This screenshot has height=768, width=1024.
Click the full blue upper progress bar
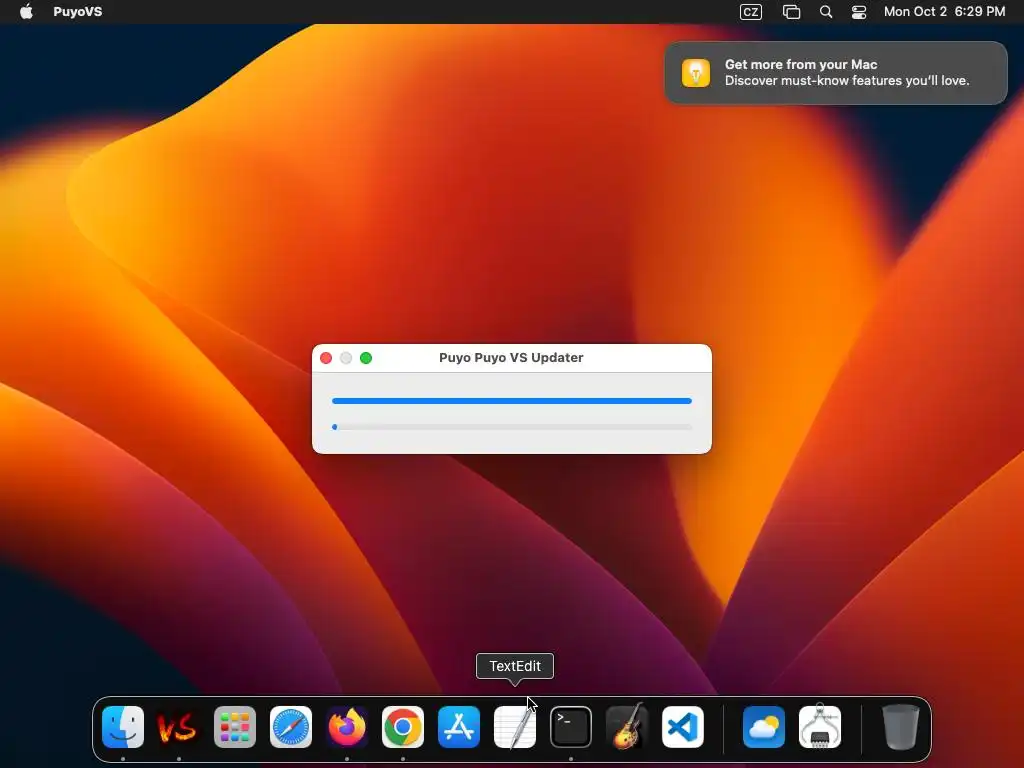pos(511,401)
